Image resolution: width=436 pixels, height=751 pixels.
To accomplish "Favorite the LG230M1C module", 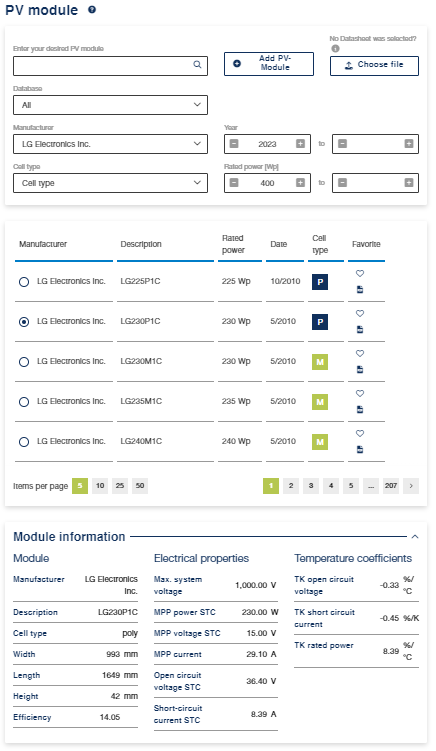I will pos(360,353).
